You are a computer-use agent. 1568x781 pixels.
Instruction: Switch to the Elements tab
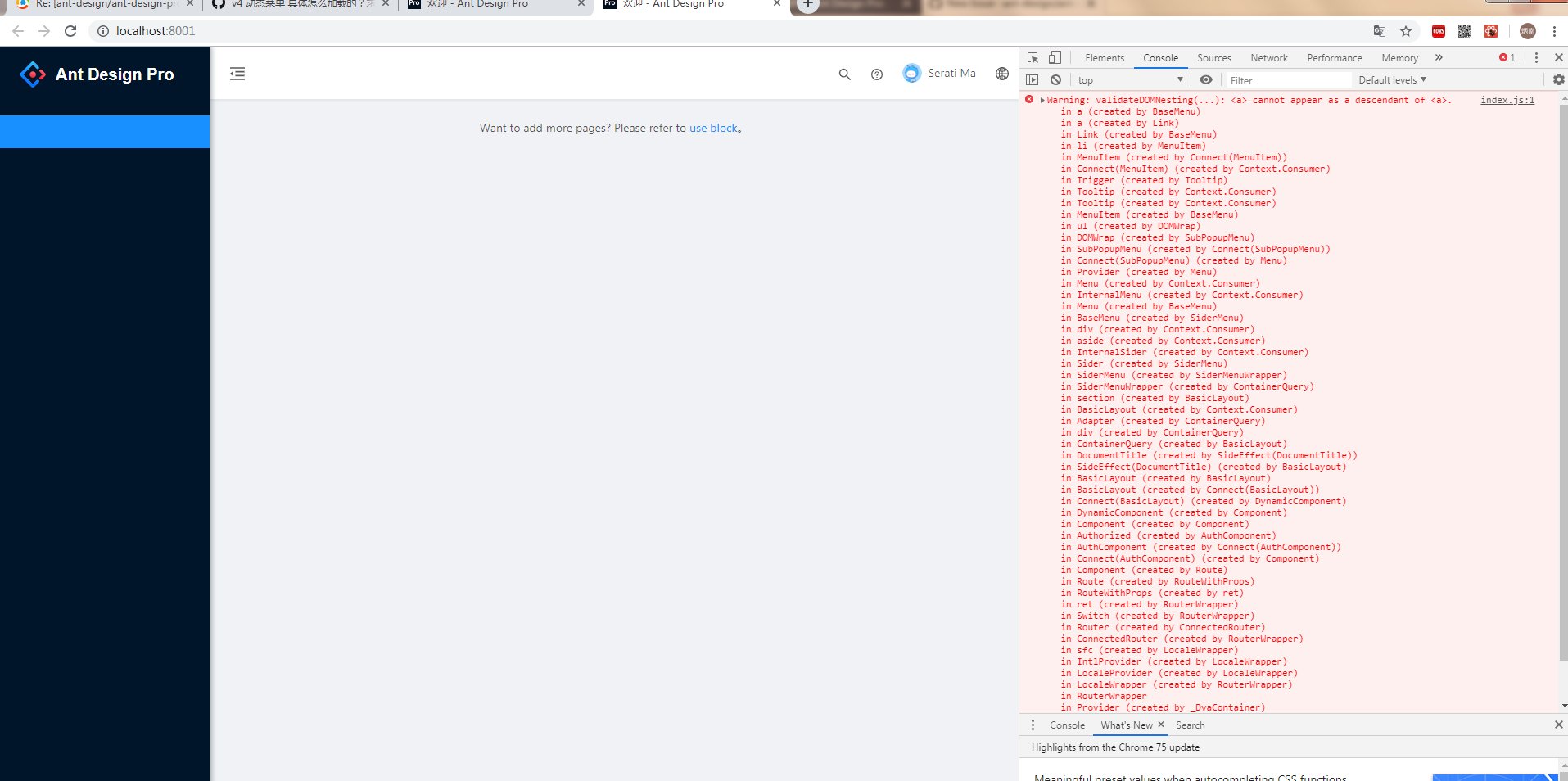click(1105, 58)
